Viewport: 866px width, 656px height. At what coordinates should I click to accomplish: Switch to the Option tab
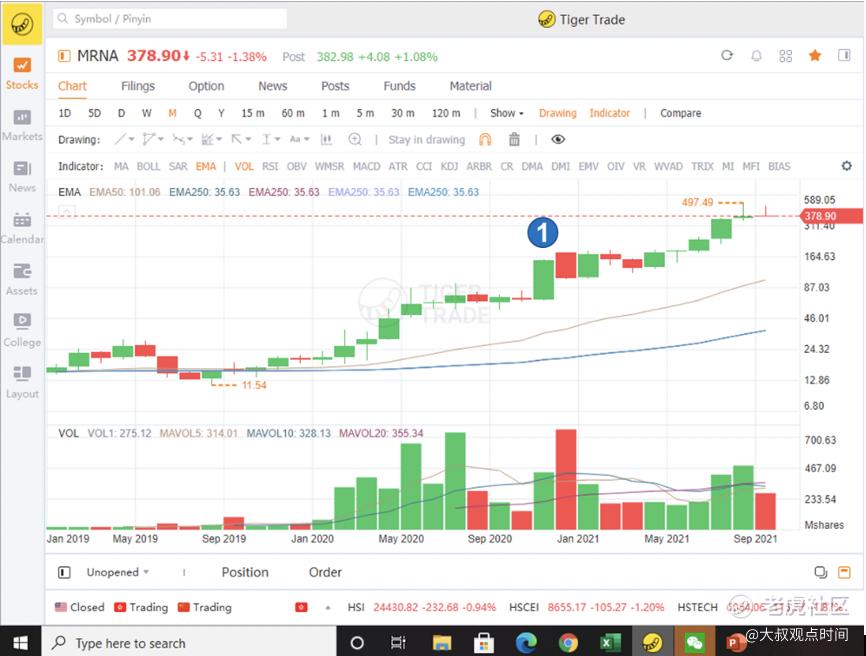pos(206,86)
